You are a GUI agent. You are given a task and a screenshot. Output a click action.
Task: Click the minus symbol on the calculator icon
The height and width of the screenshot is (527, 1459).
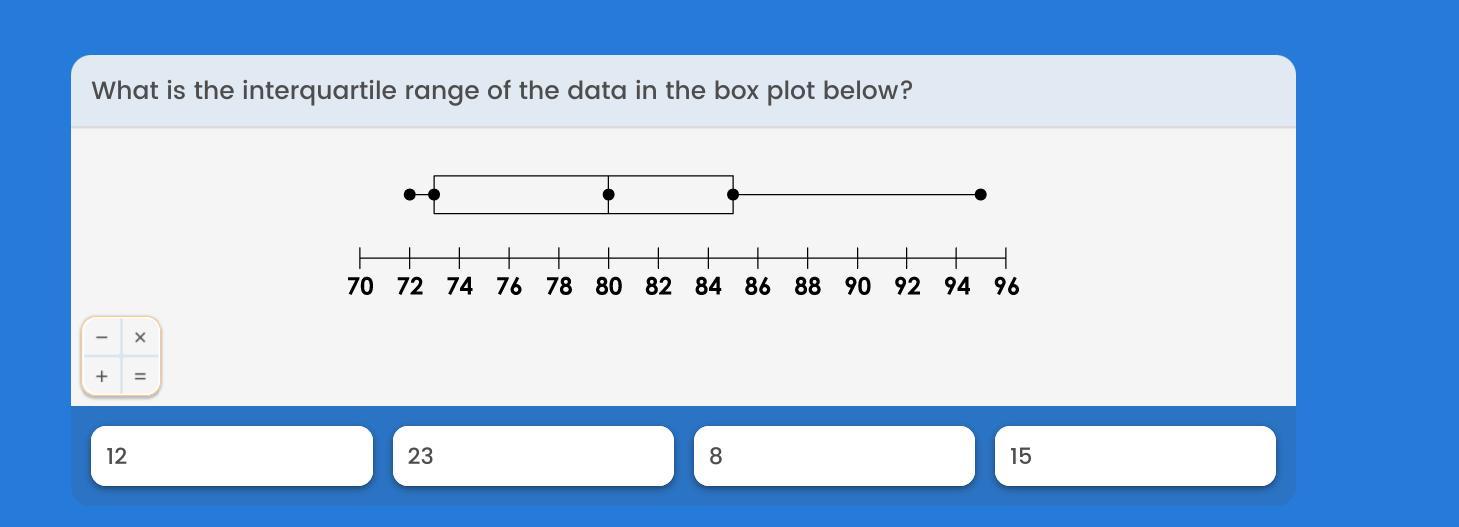click(101, 338)
